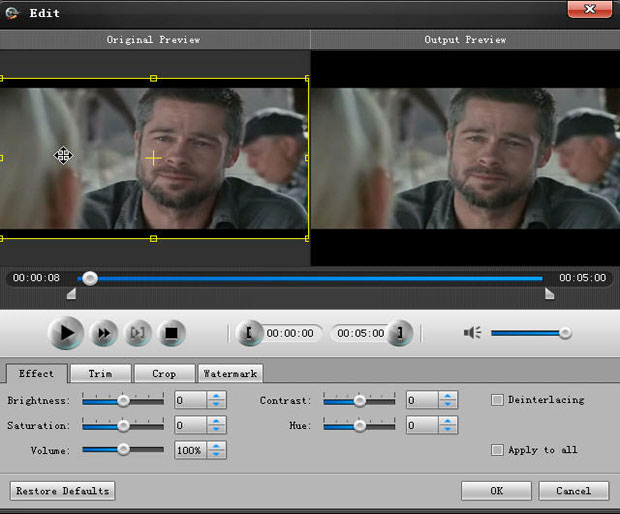This screenshot has height=514, width=620.
Task: Click the Volume effect slider knob
Action: click(x=123, y=450)
